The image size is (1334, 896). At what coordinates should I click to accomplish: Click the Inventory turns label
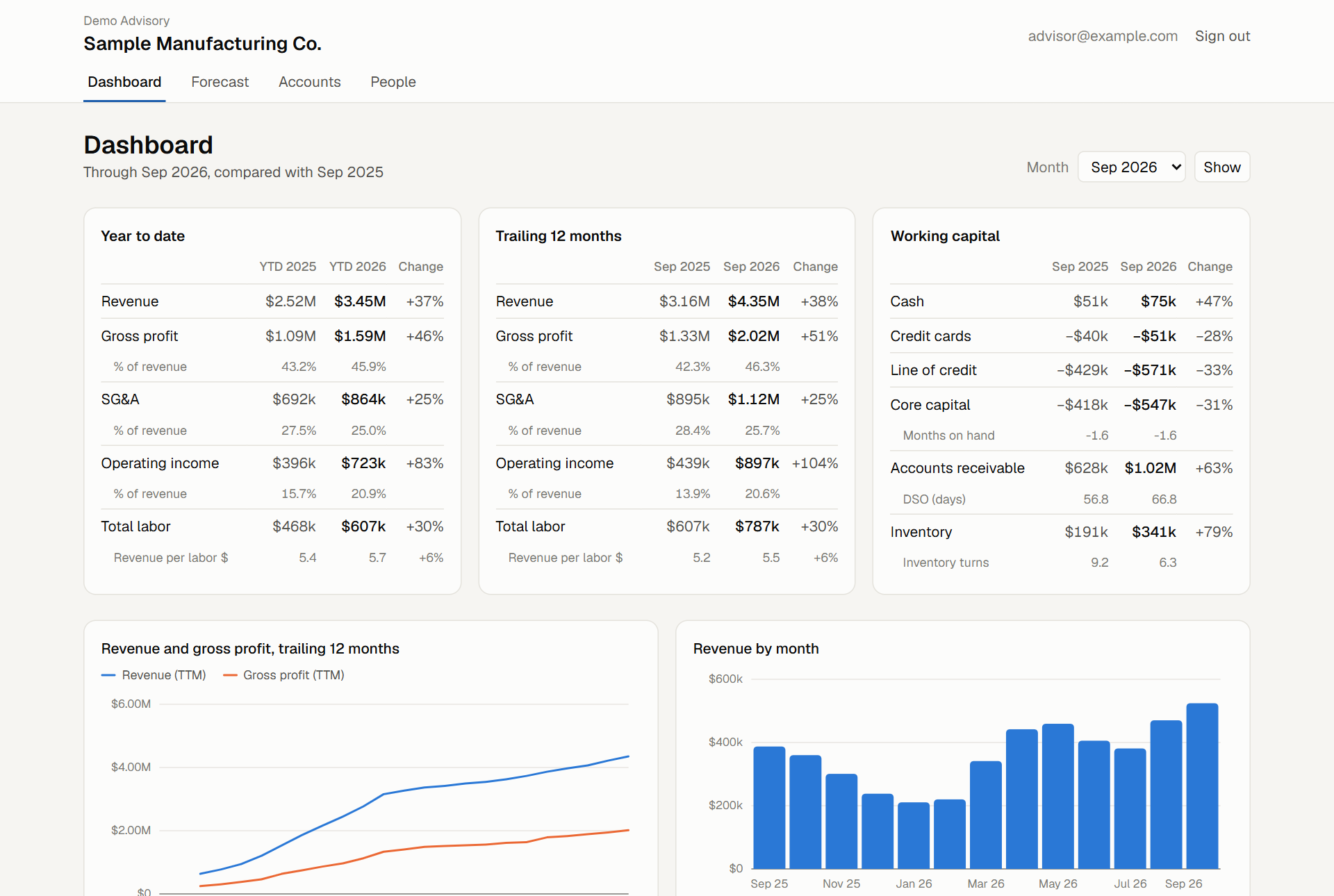click(946, 563)
